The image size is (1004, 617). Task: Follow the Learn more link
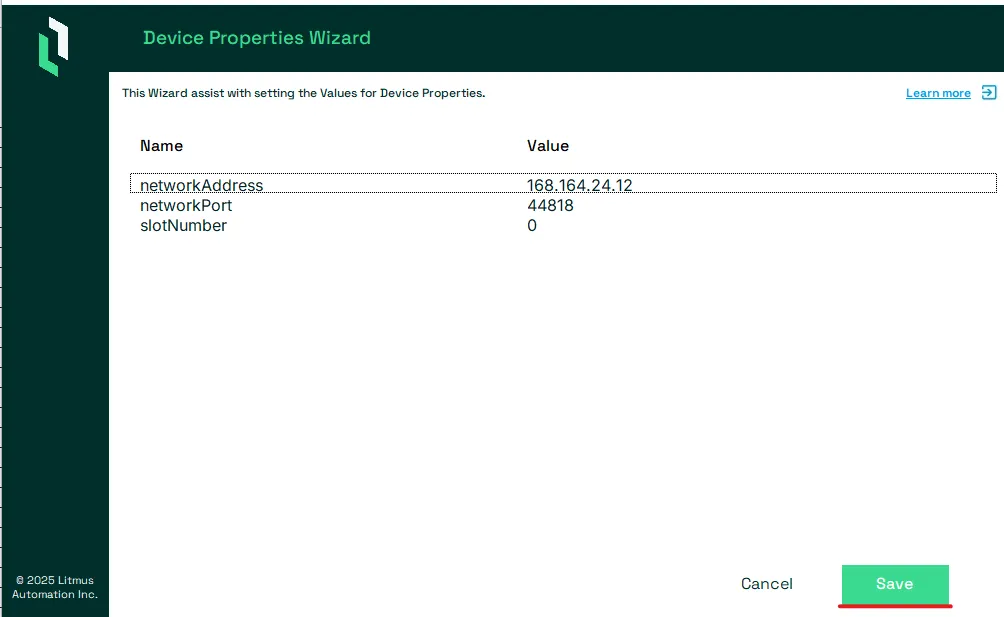pyautogui.click(x=938, y=93)
